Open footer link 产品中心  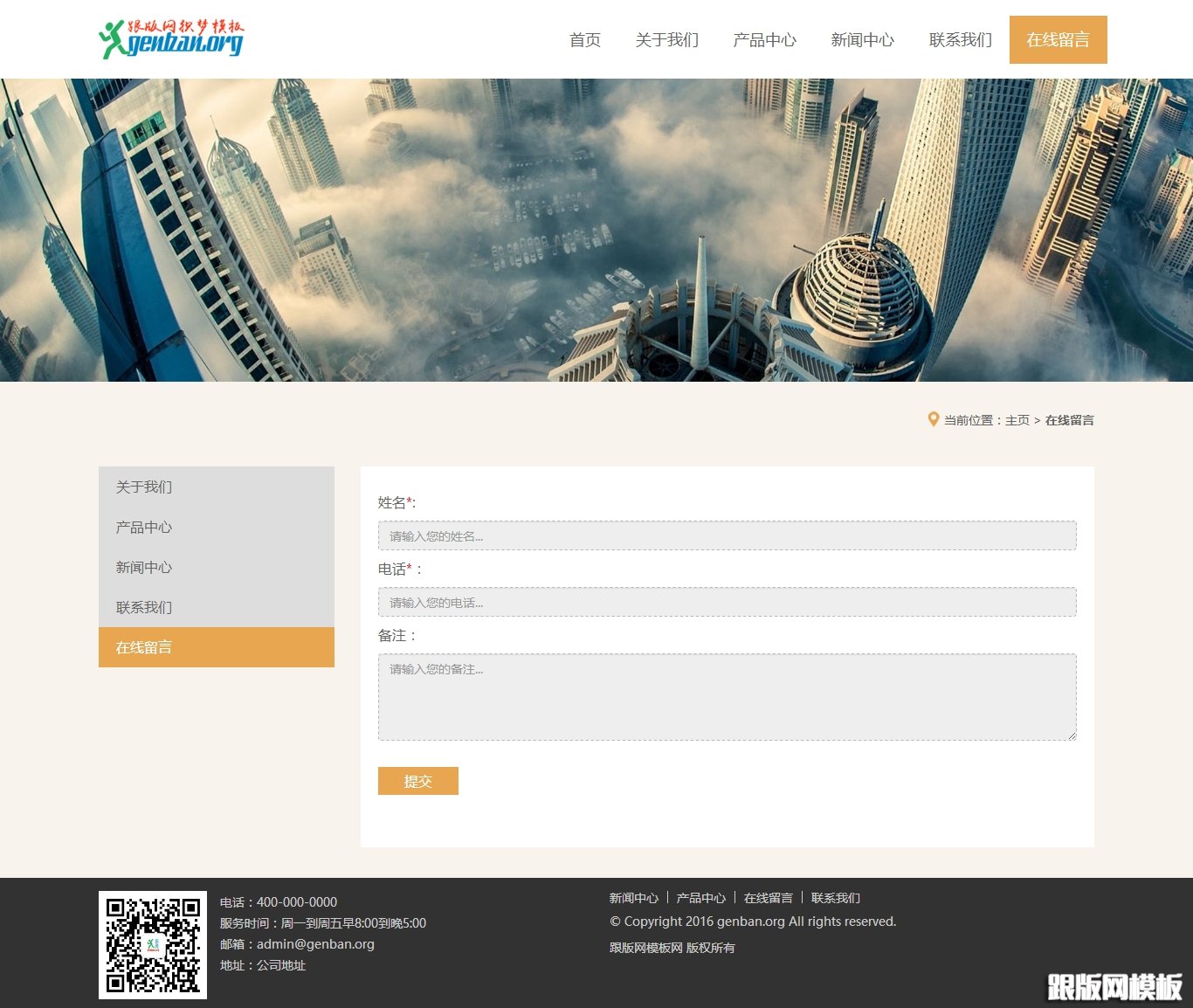tap(701, 898)
